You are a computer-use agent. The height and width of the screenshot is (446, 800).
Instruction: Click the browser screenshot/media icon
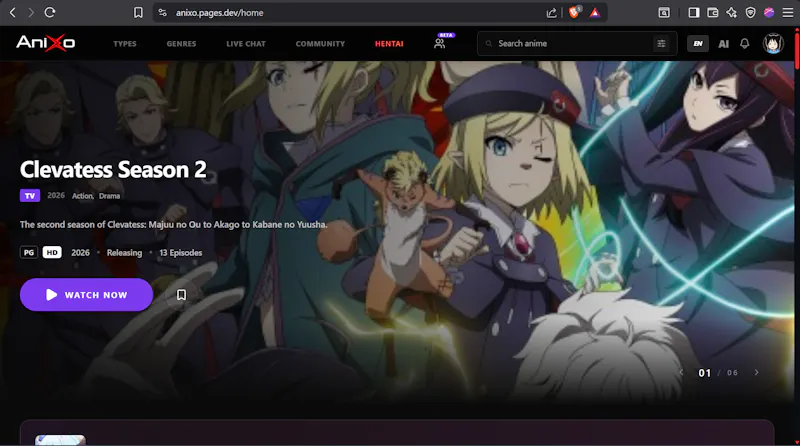point(664,13)
